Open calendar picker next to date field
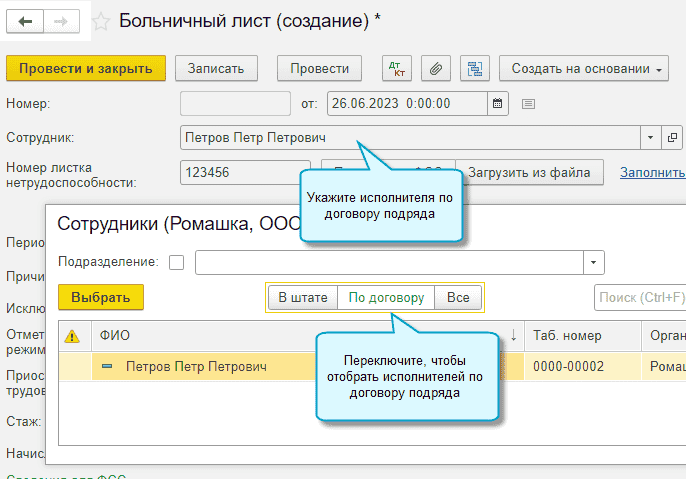Screen dimensions: 686x479 point(498,104)
